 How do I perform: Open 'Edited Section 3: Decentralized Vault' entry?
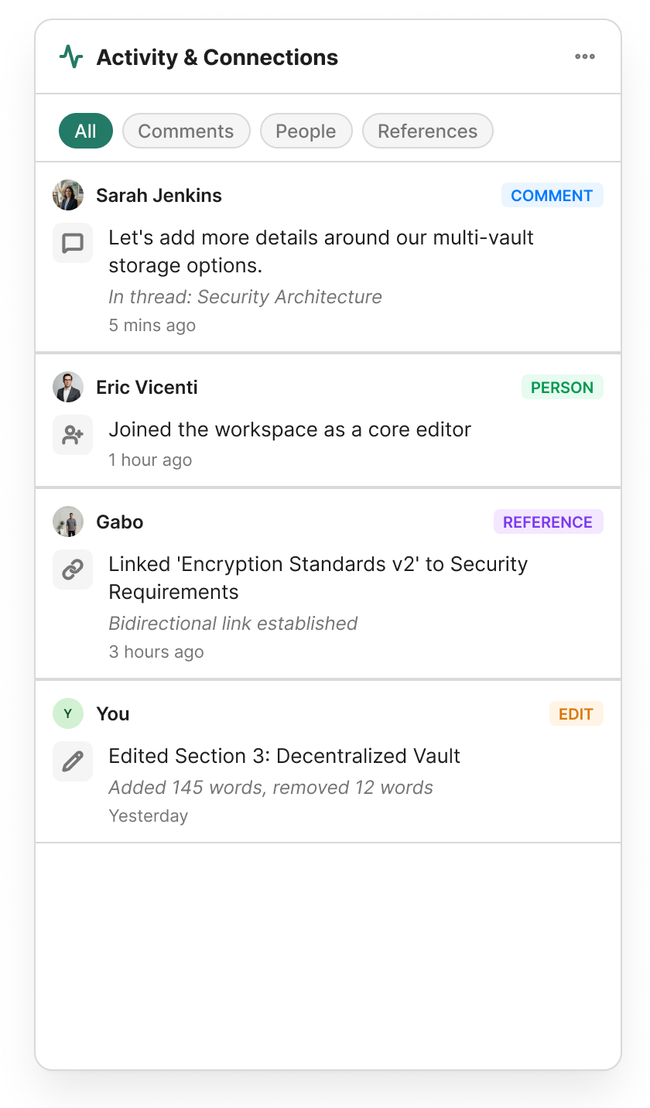pos(284,756)
